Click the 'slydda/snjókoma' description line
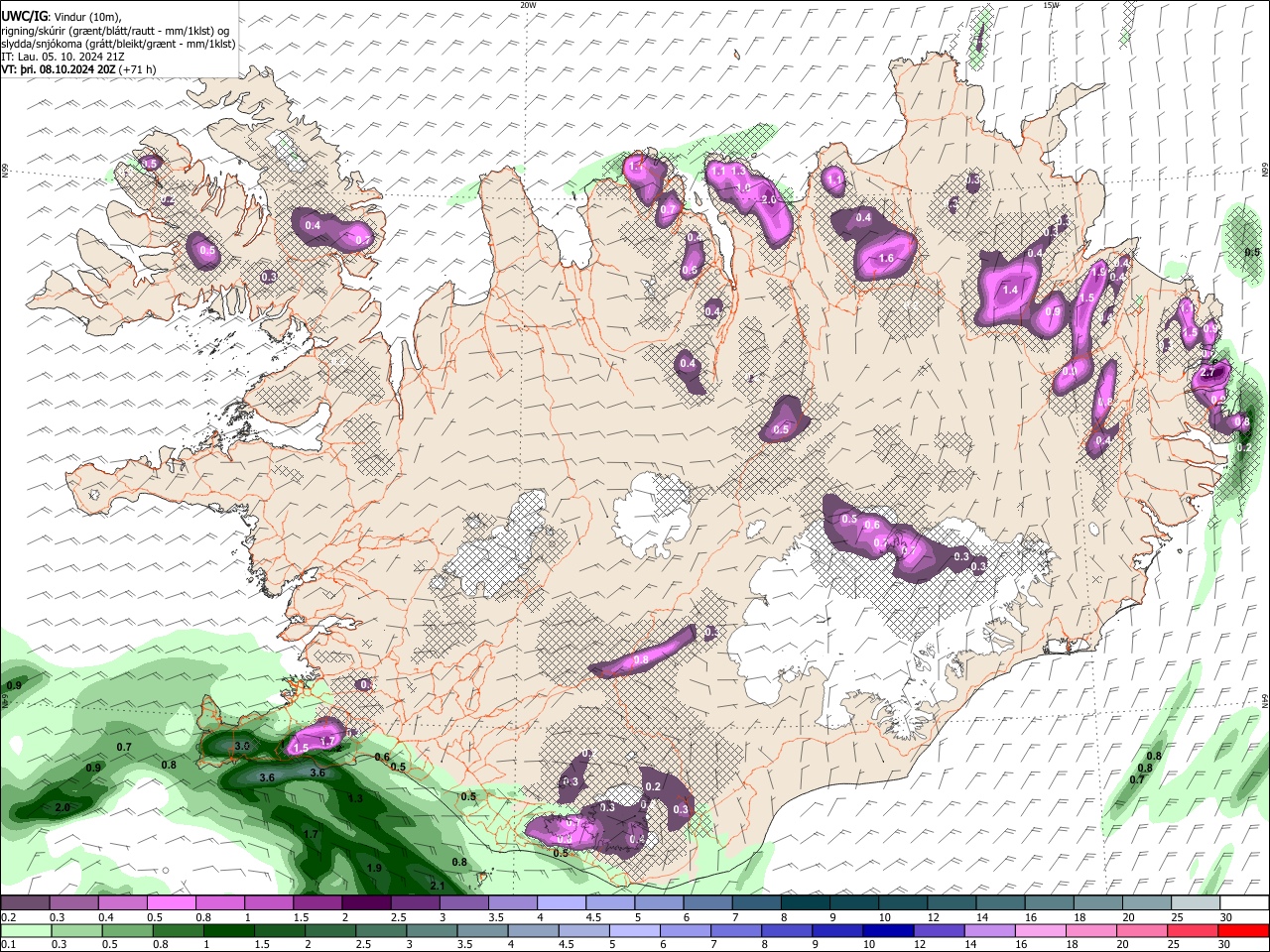1270x952 pixels. pyautogui.click(x=118, y=44)
